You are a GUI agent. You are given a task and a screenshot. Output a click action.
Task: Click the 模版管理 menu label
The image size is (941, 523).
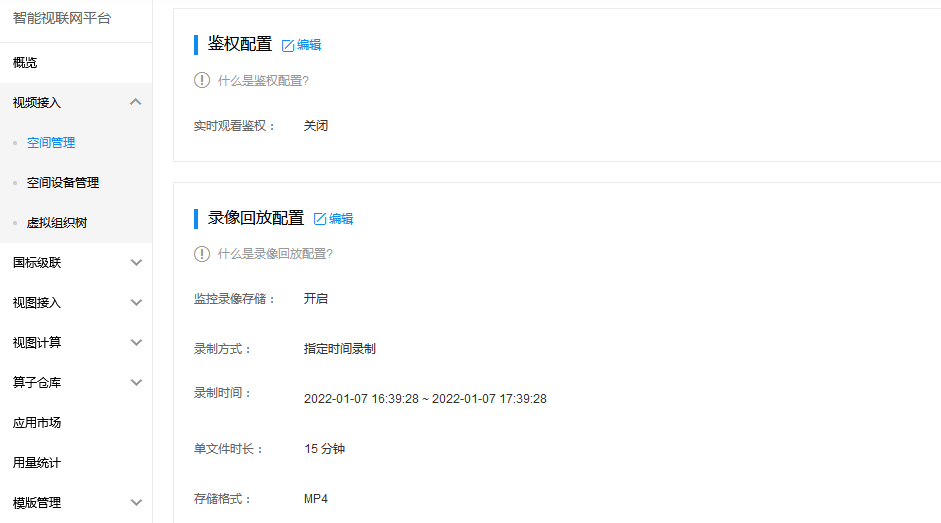37,503
